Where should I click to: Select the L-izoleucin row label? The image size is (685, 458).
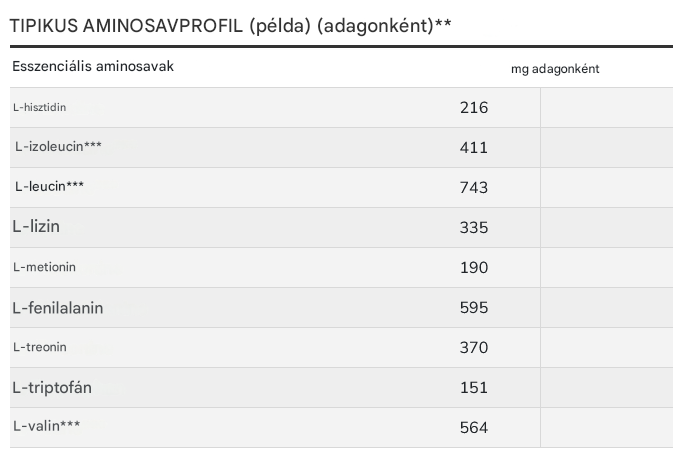click(58, 146)
